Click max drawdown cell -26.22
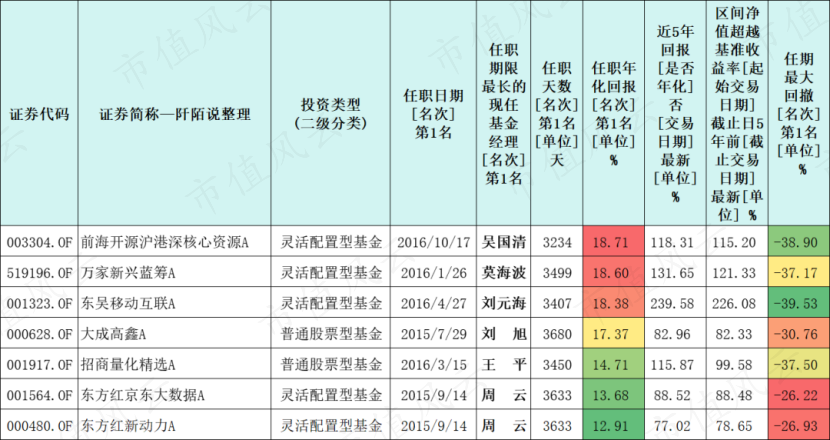 [799, 394]
